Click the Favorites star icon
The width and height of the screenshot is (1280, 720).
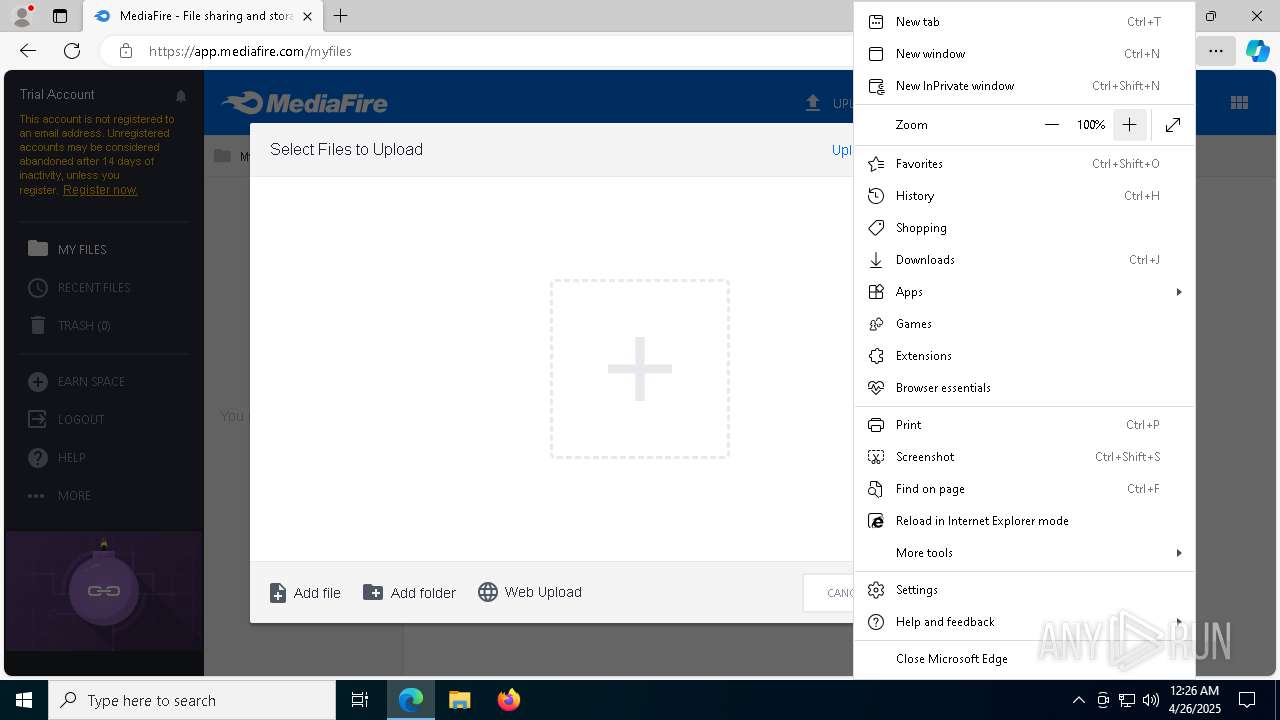pos(876,163)
